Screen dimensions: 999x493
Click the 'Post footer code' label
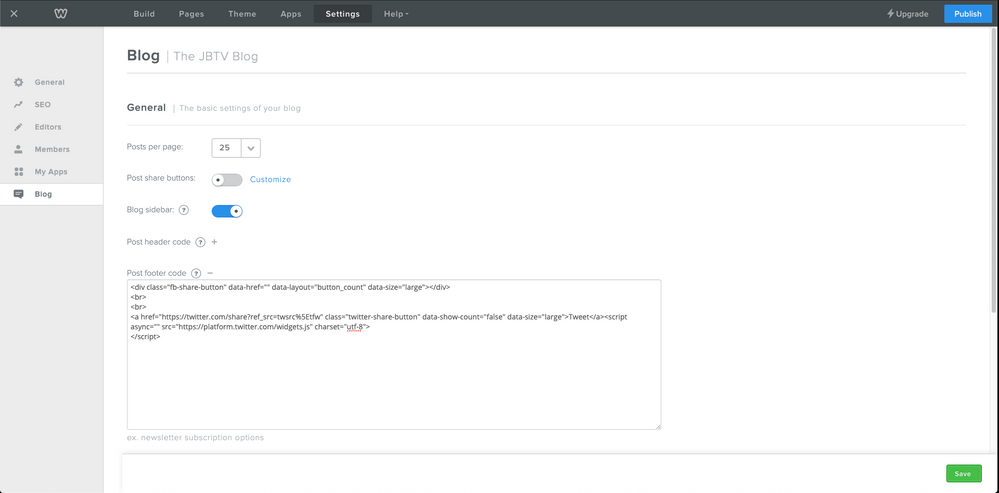click(157, 273)
